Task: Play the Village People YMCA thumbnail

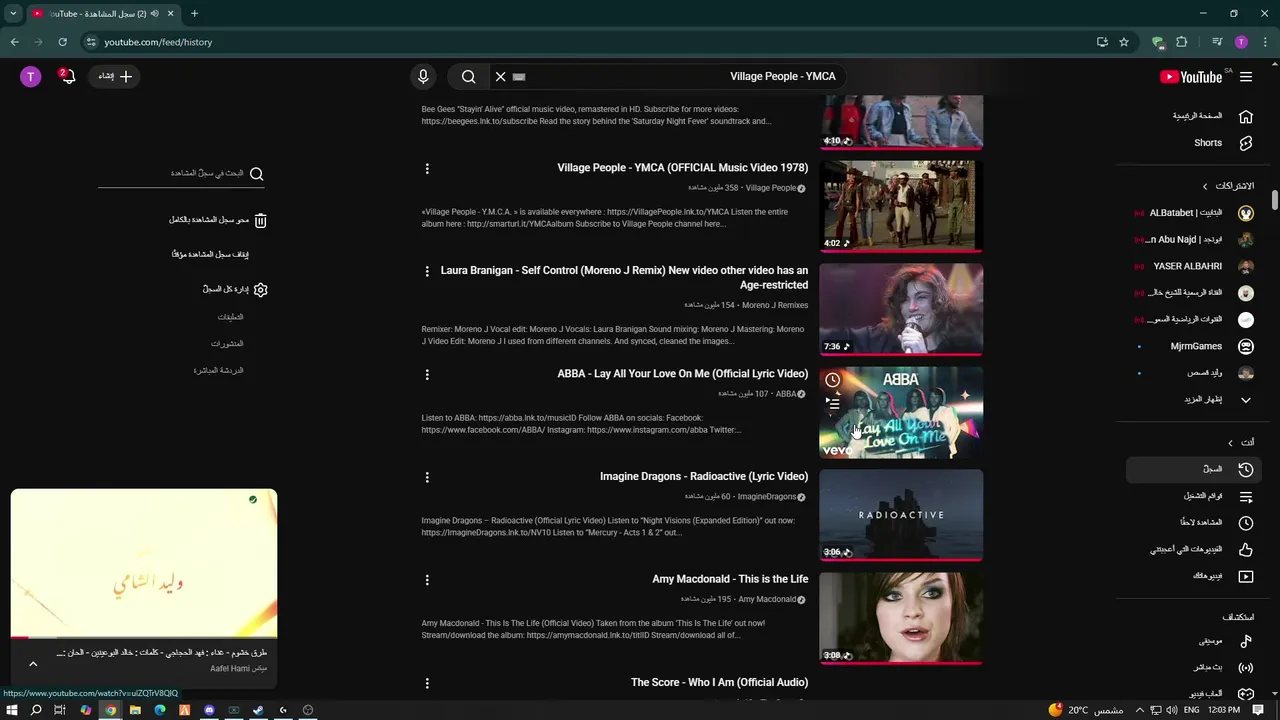Action: [x=901, y=206]
